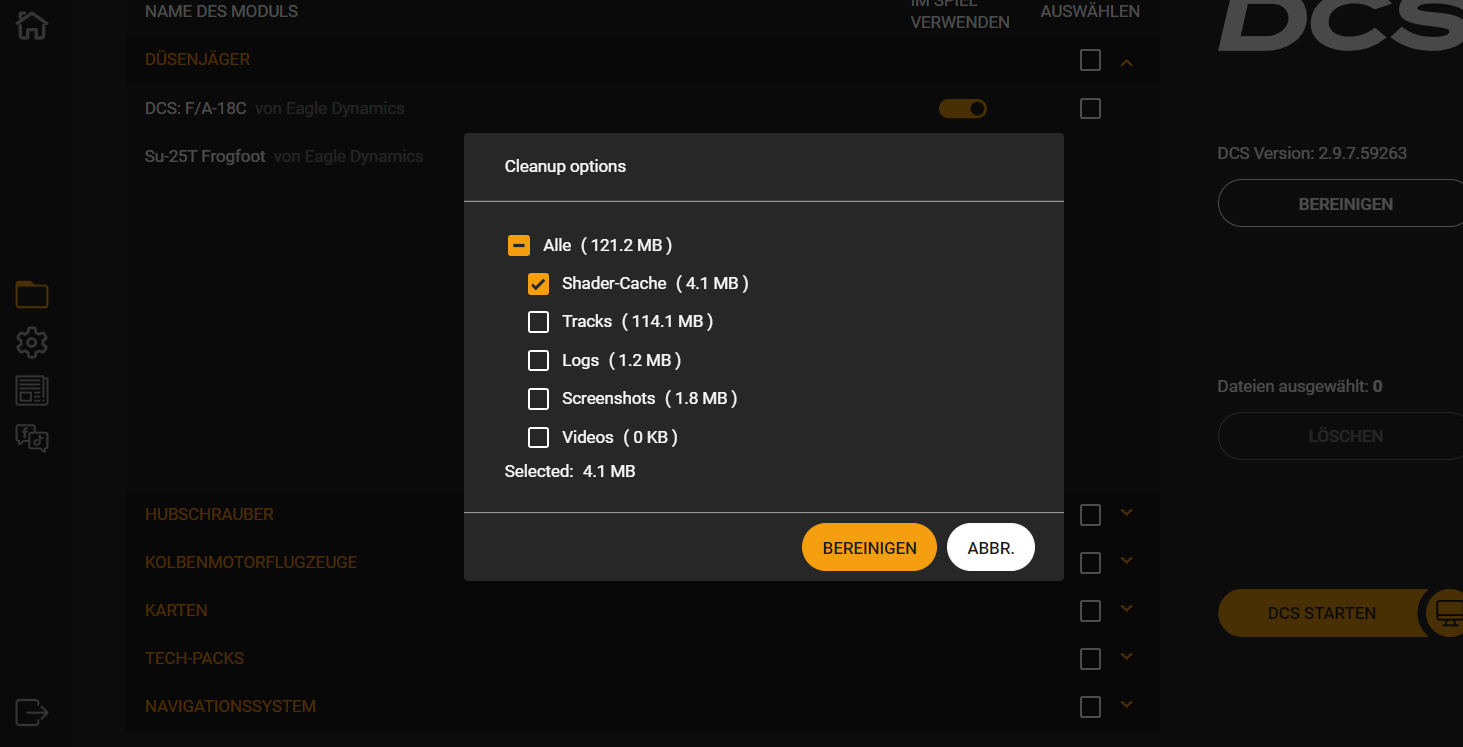This screenshot has width=1463, height=747.
Task: Click the Kolbenmotorflugzeuge category heading
Action: [x=251, y=562]
